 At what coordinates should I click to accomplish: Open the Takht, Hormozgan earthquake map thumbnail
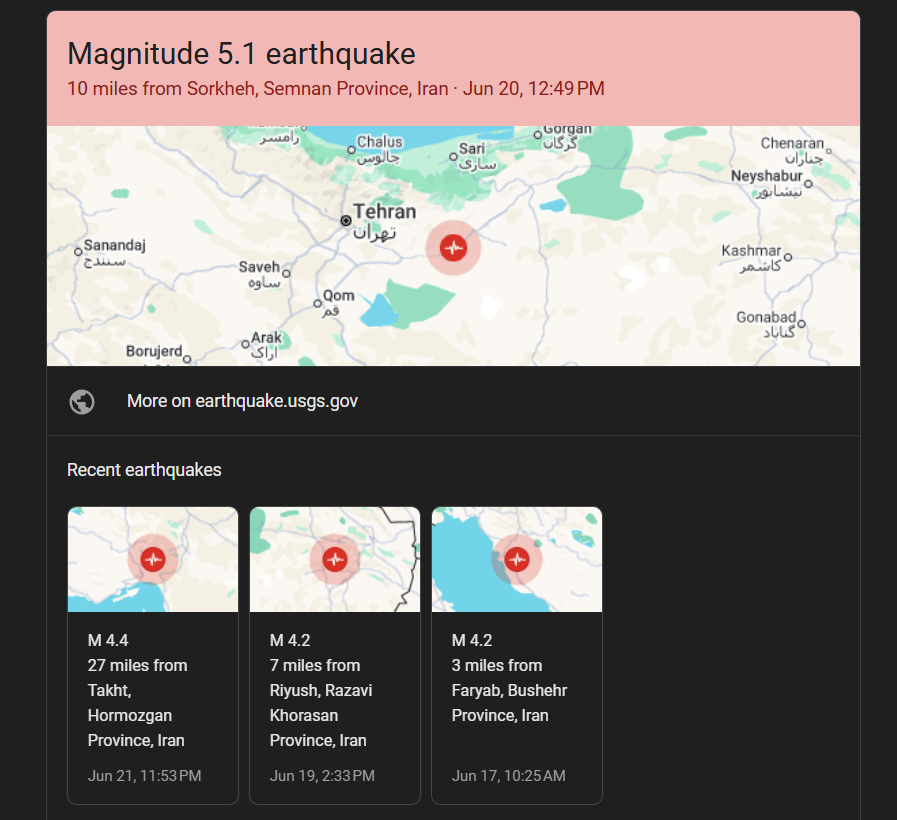point(153,559)
